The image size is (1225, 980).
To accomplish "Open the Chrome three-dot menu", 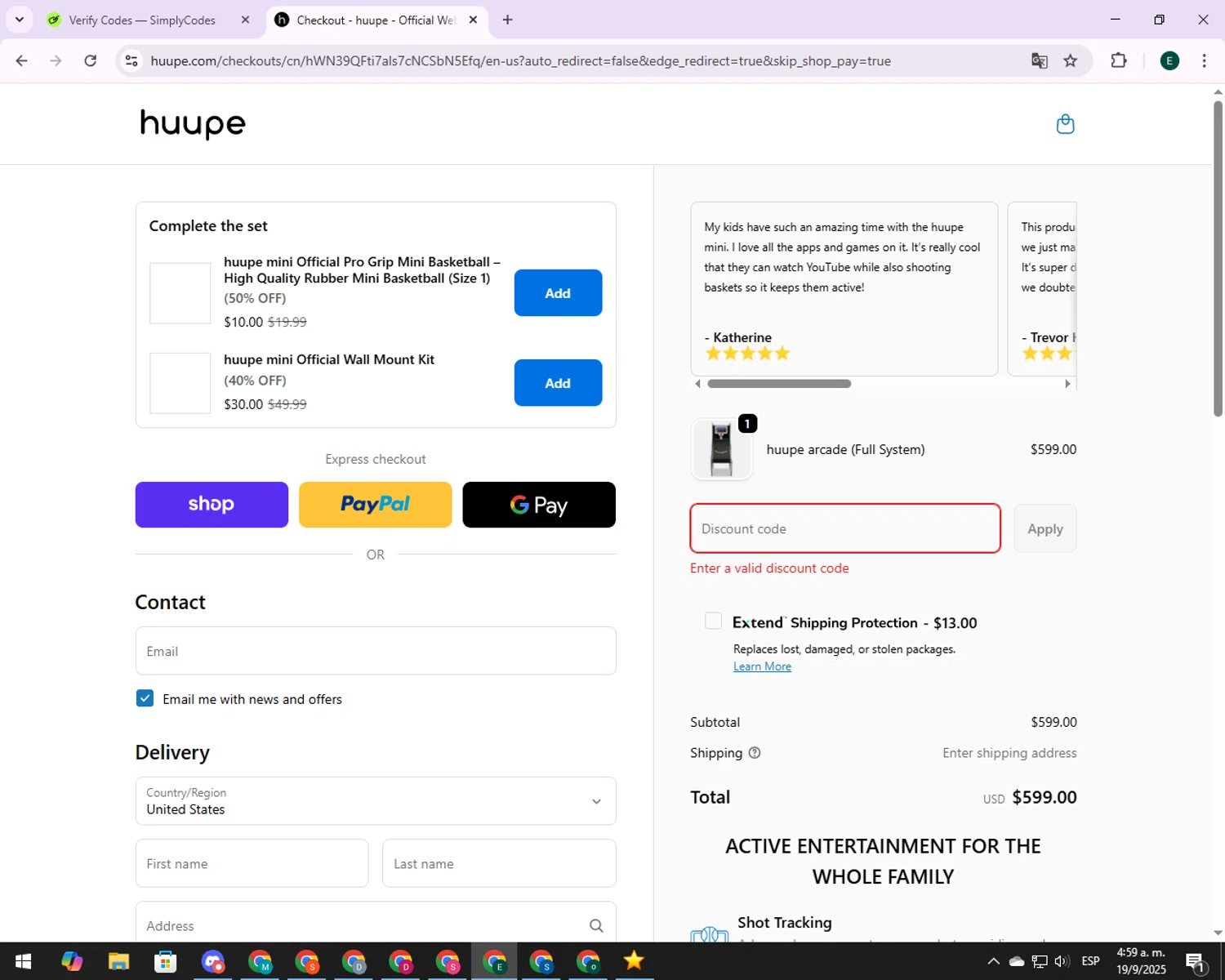I will click(1204, 60).
